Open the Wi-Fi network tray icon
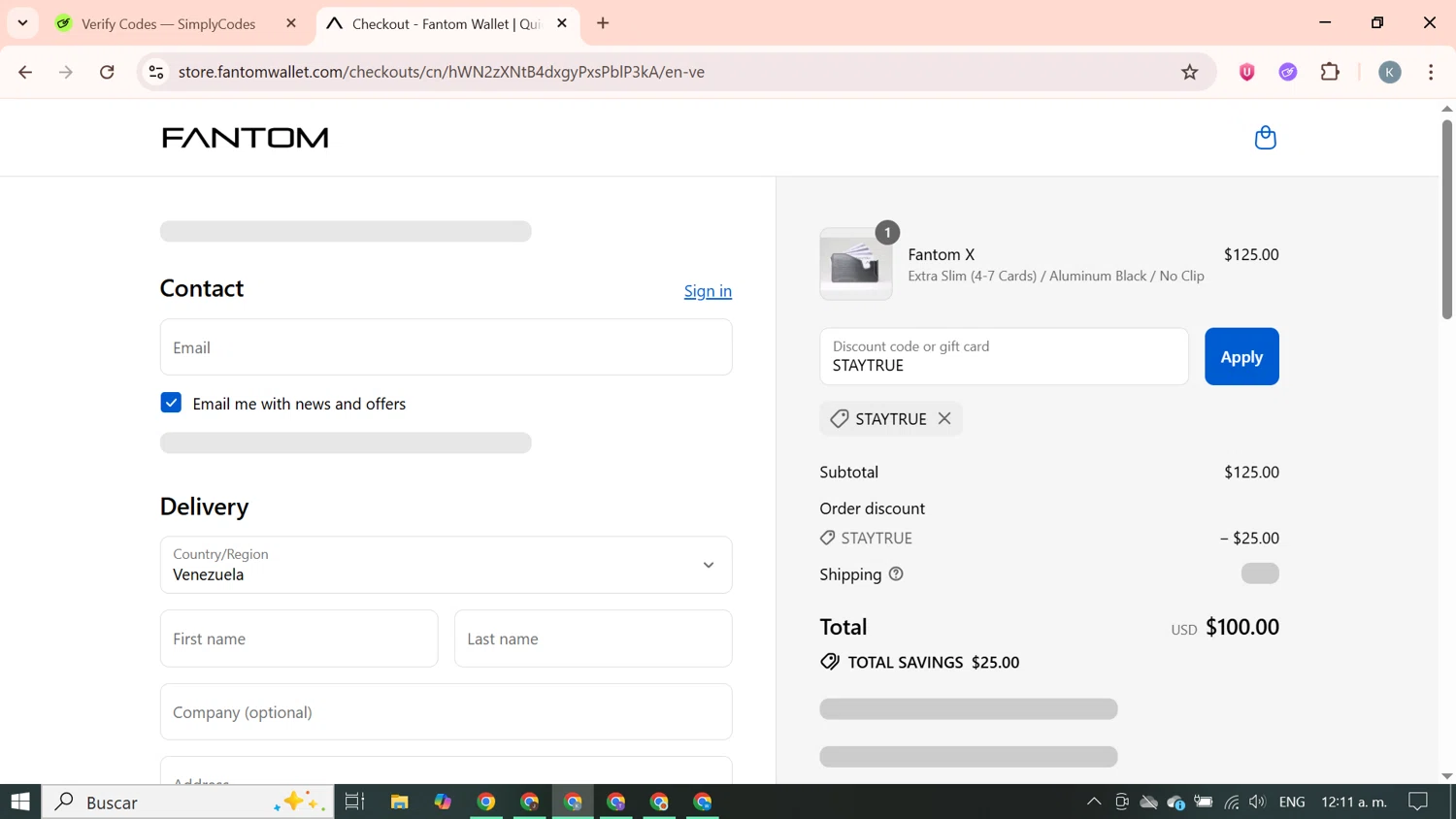 pyautogui.click(x=1231, y=802)
